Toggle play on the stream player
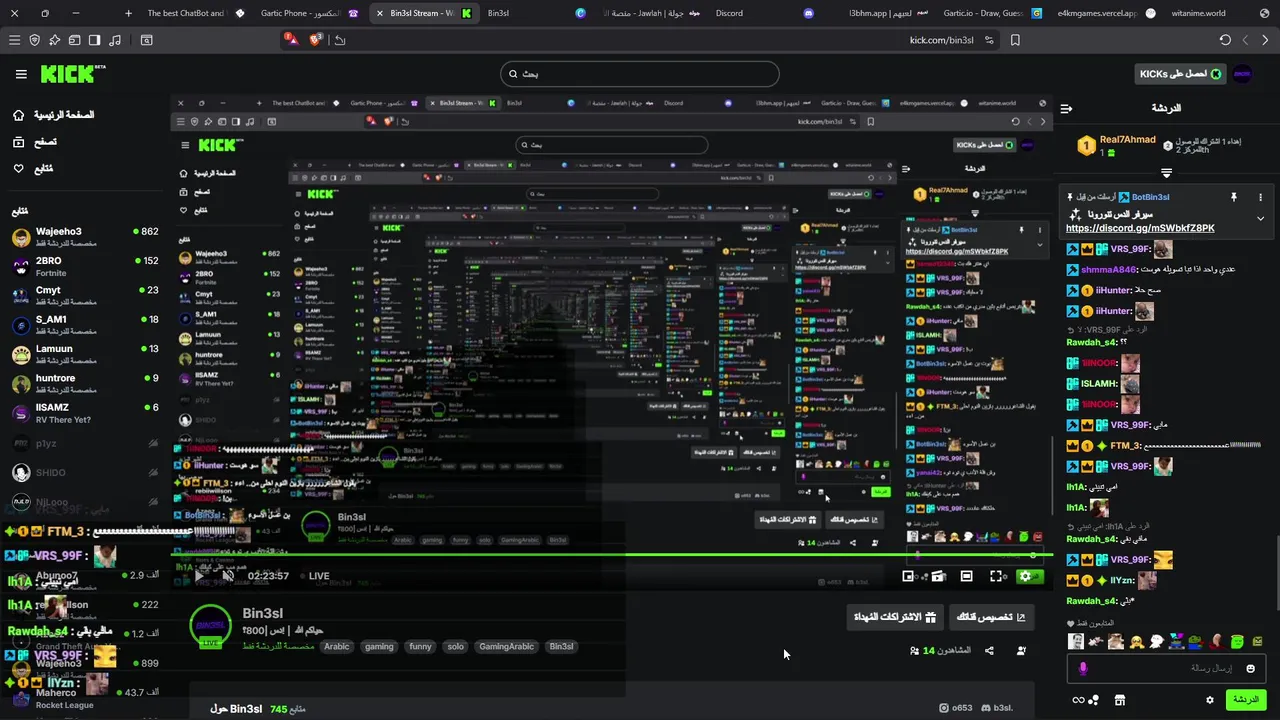 tap(198, 576)
